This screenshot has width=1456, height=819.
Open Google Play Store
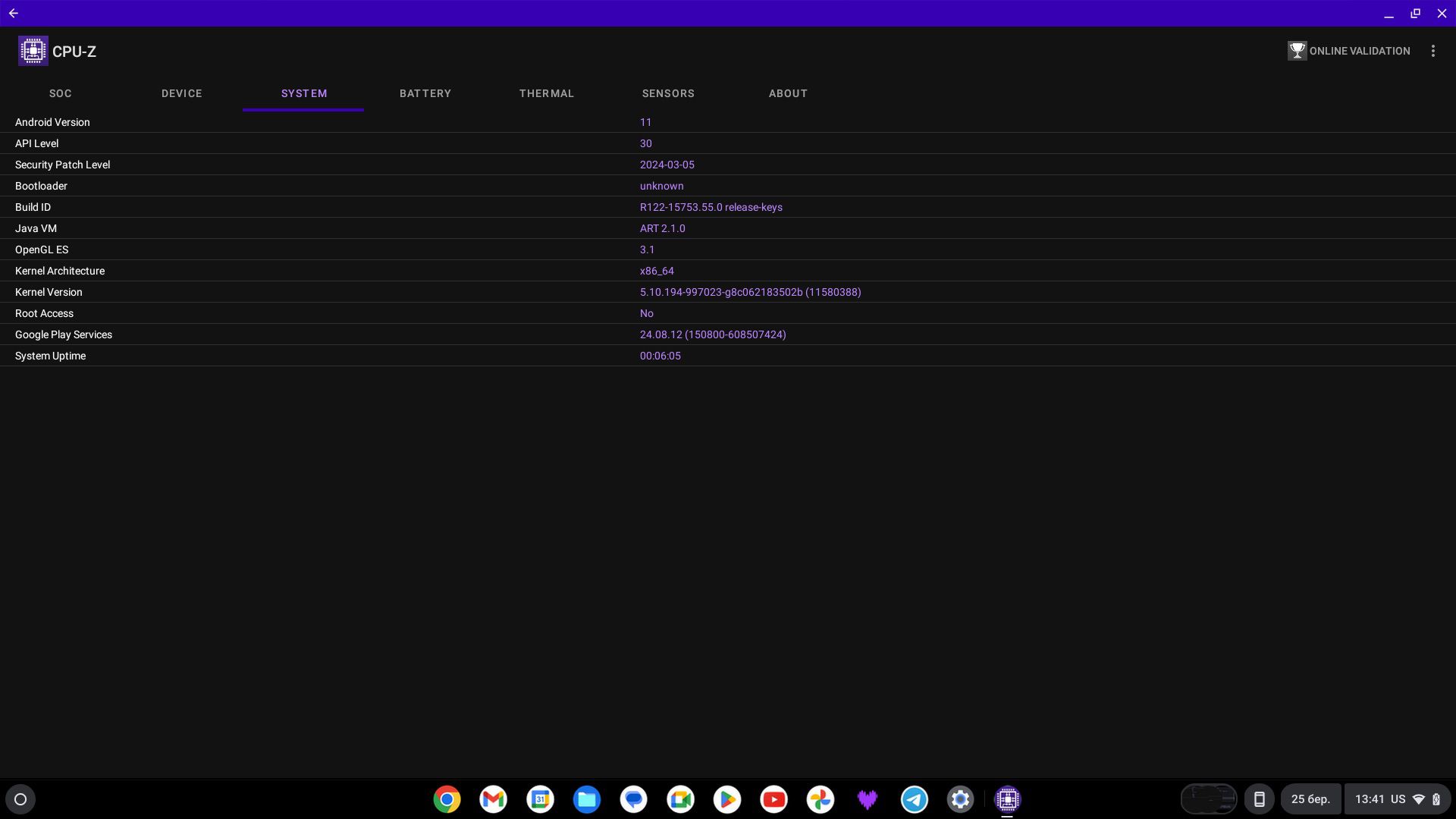(727, 799)
